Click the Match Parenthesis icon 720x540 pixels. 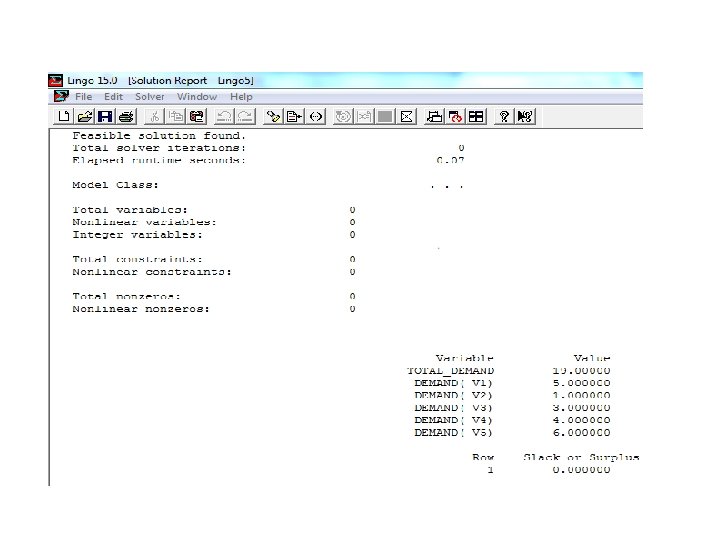pyautogui.click(x=316, y=117)
